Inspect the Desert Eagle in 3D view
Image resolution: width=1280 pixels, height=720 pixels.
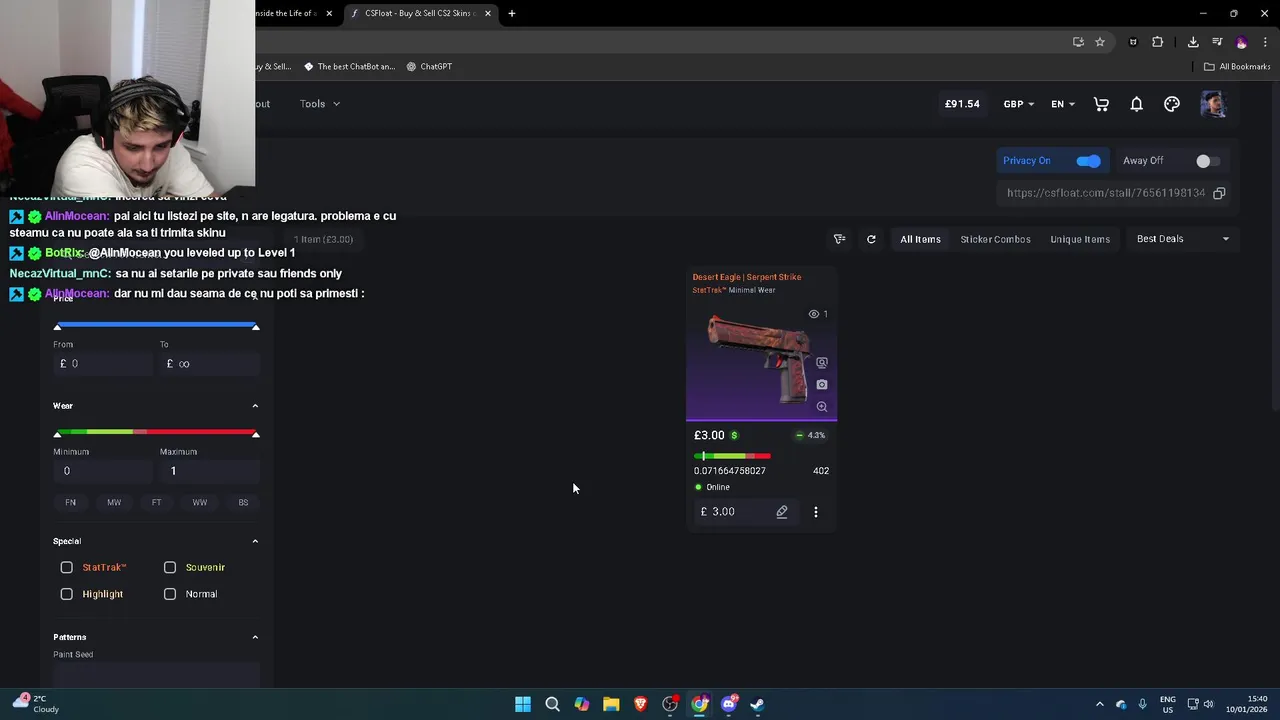pyautogui.click(x=822, y=363)
